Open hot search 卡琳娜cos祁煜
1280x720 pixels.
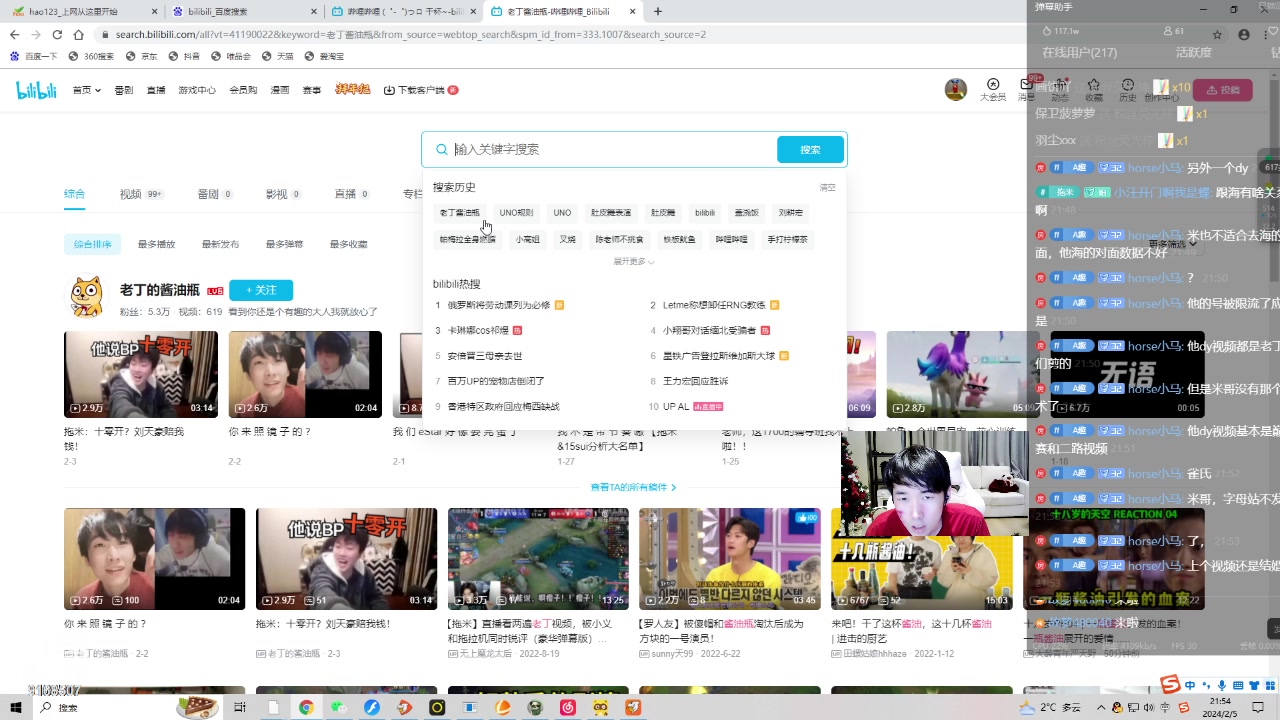coord(479,330)
